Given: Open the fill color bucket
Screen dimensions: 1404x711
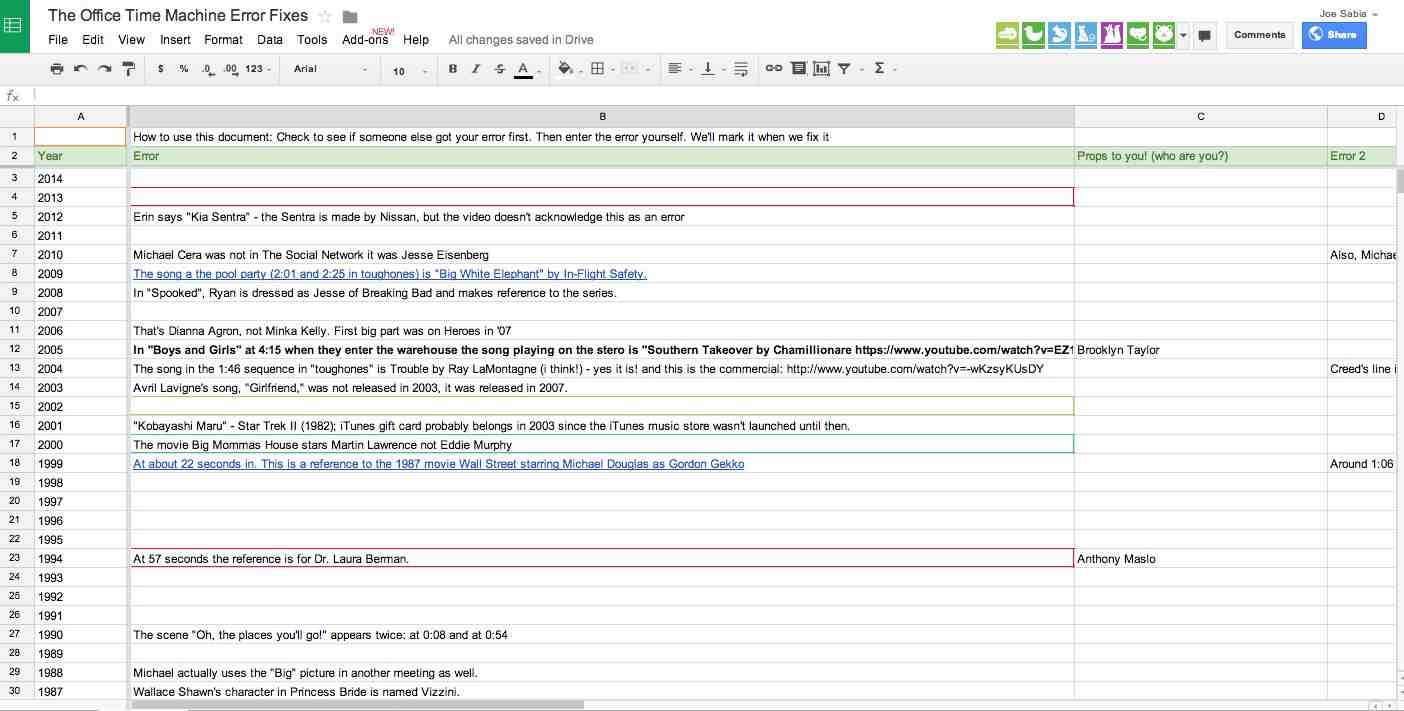Looking at the screenshot, I should [566, 69].
